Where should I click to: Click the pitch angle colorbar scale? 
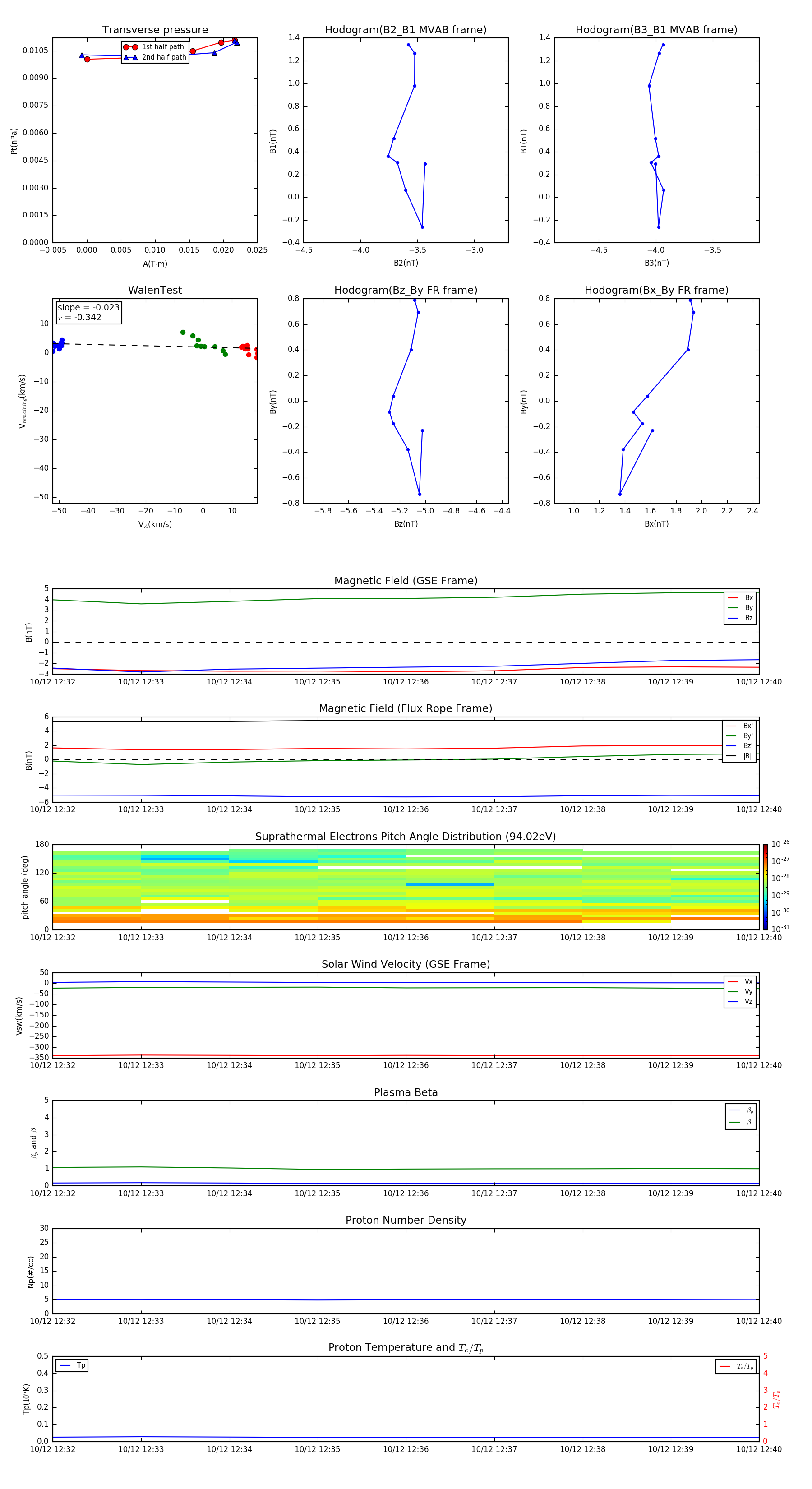coord(765,887)
